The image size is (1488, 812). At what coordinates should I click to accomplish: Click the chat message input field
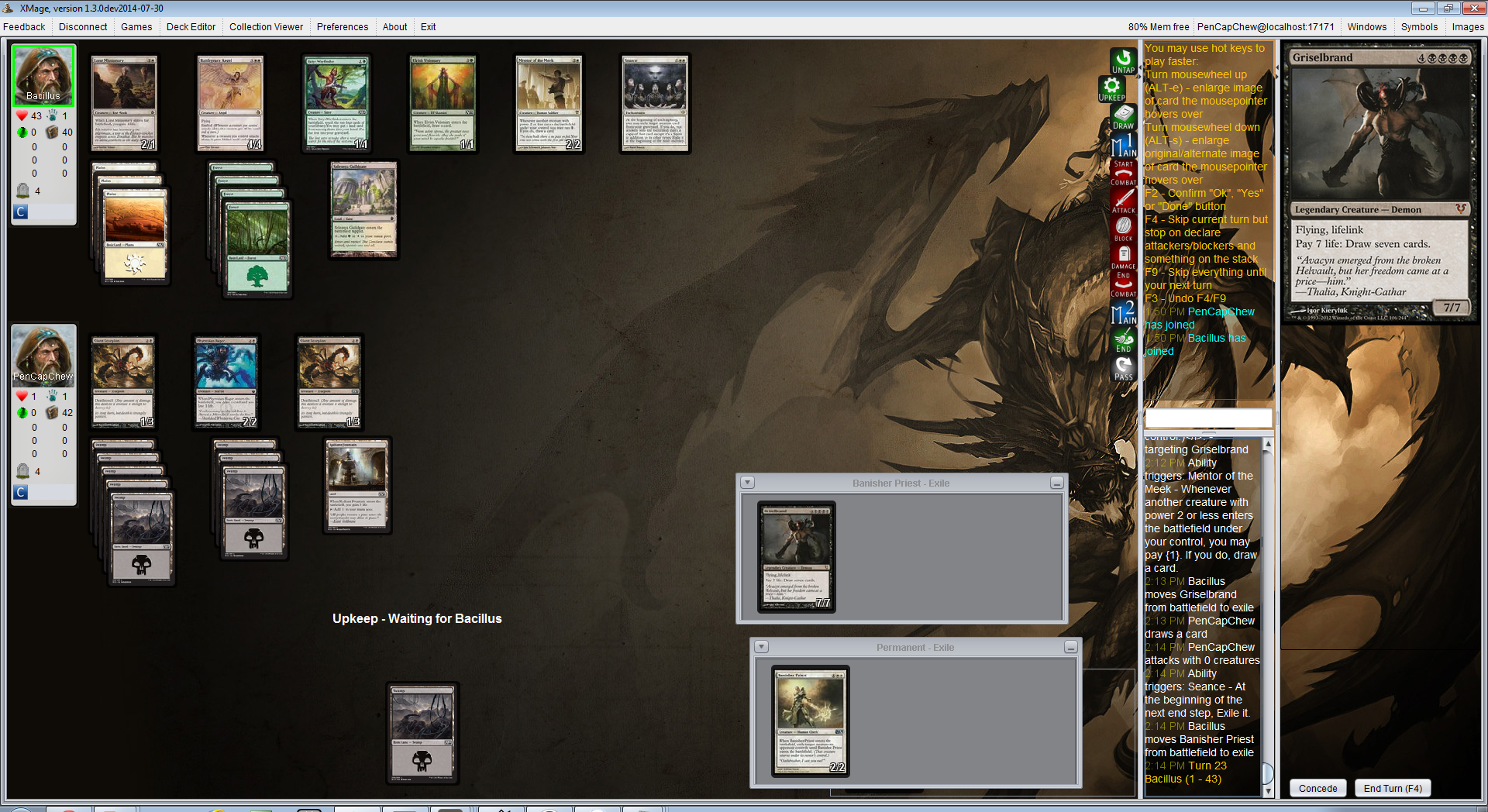[1208, 418]
